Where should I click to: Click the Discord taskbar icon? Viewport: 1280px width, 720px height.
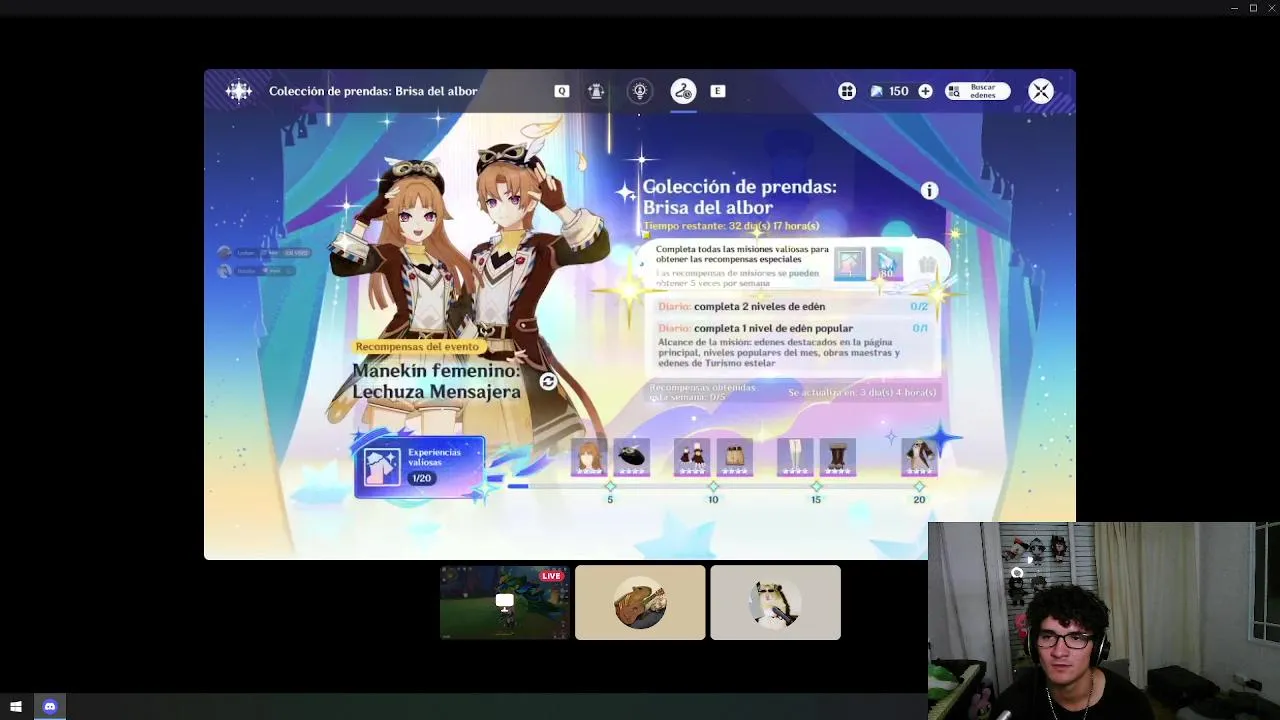(x=50, y=706)
